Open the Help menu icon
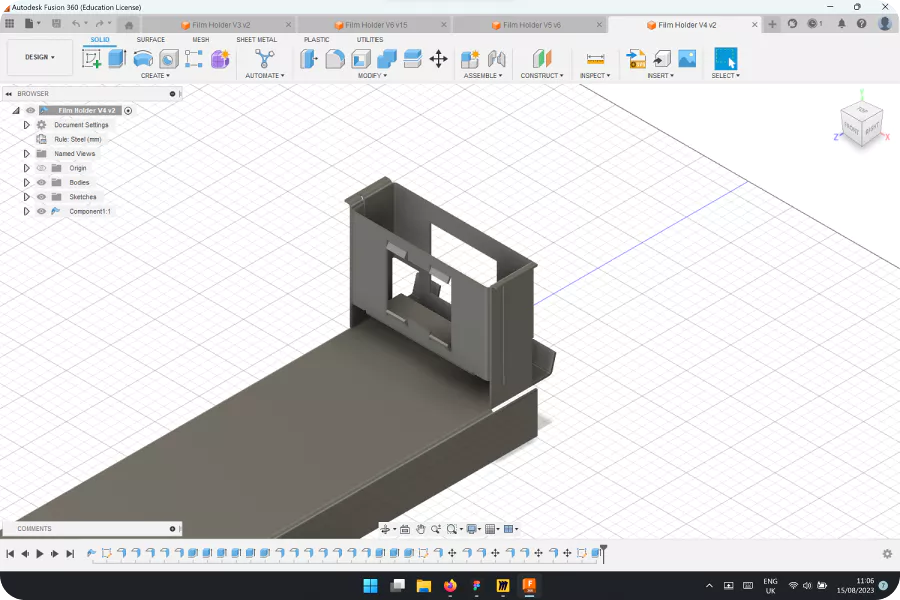 pos(862,24)
